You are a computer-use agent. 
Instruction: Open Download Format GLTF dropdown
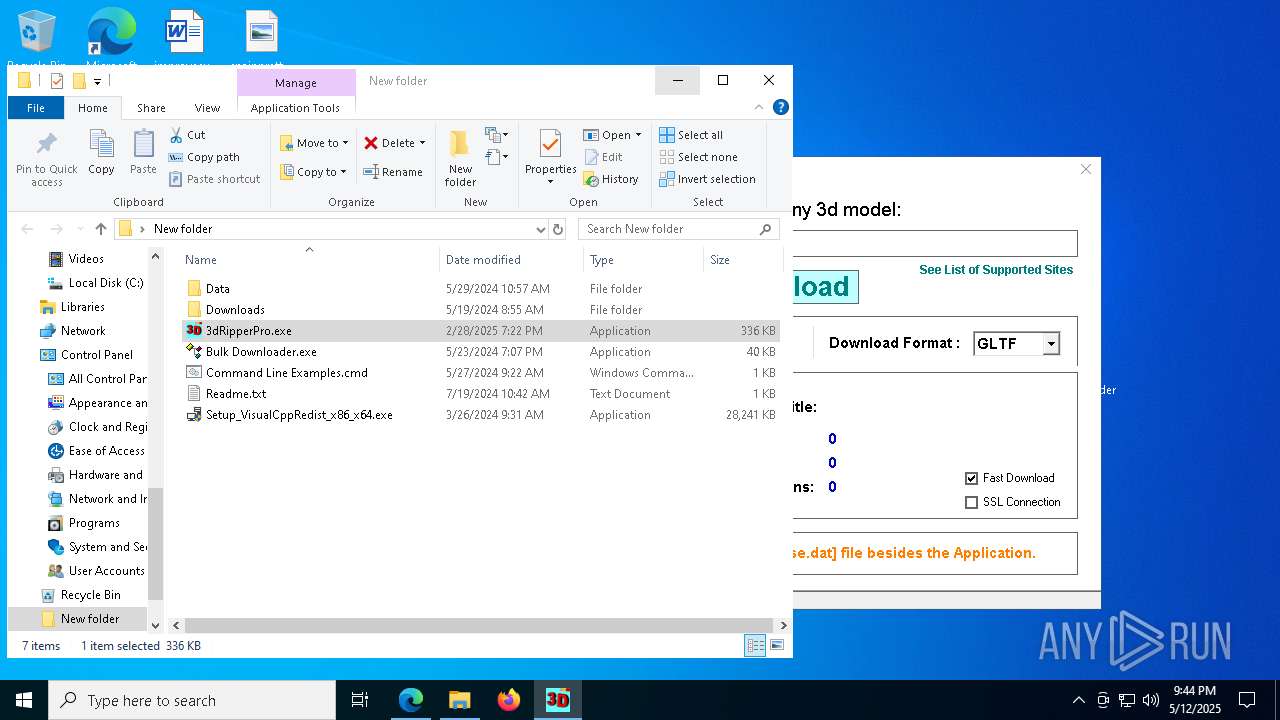point(1051,344)
